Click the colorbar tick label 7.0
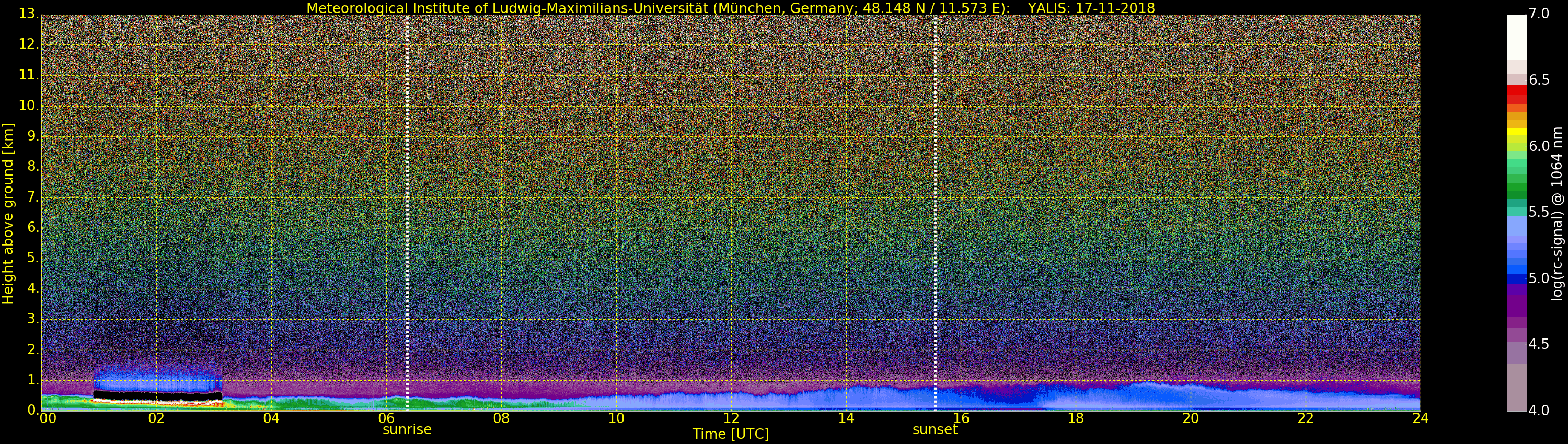 coord(1540,14)
